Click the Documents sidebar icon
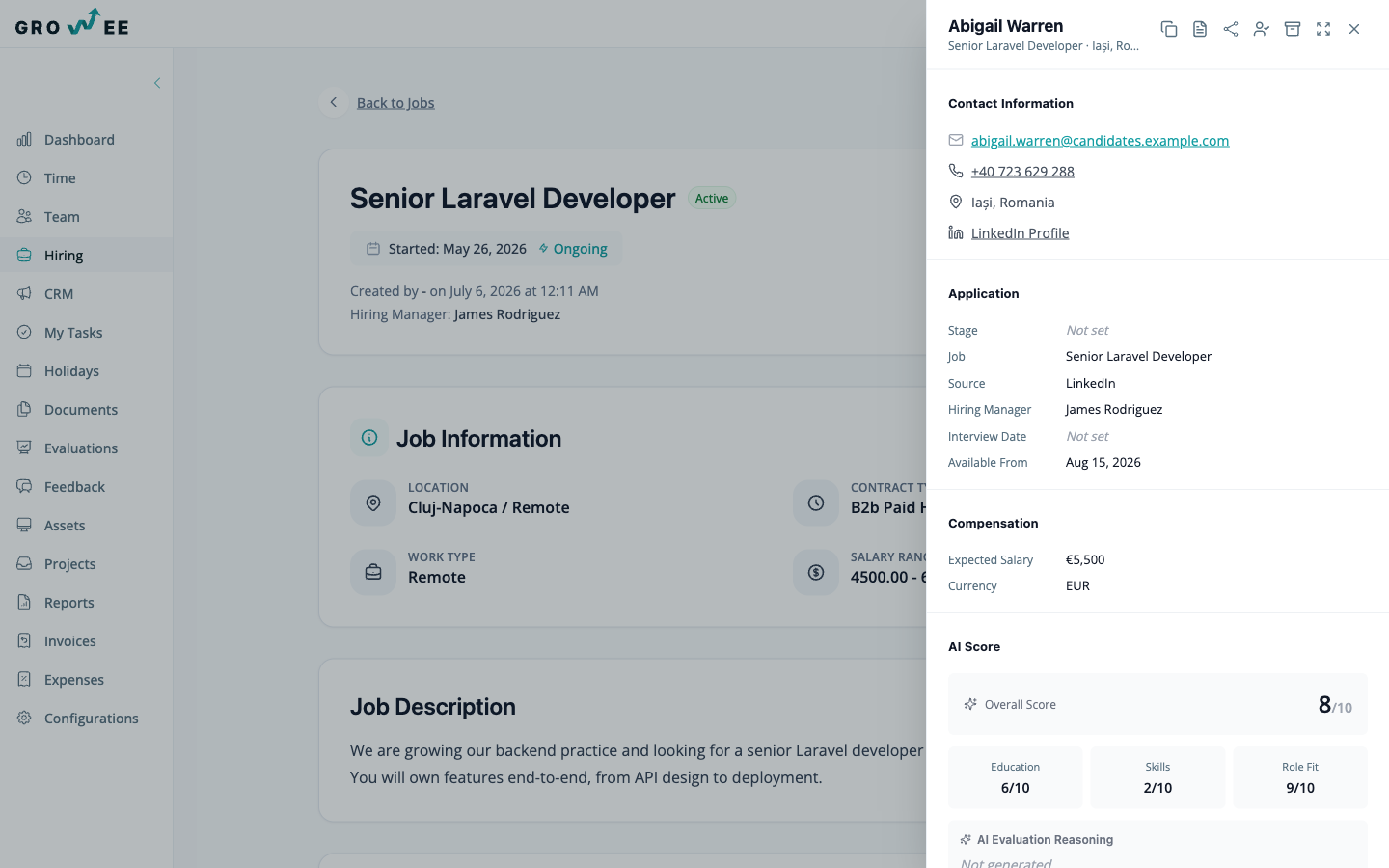1389x868 pixels. (24, 409)
